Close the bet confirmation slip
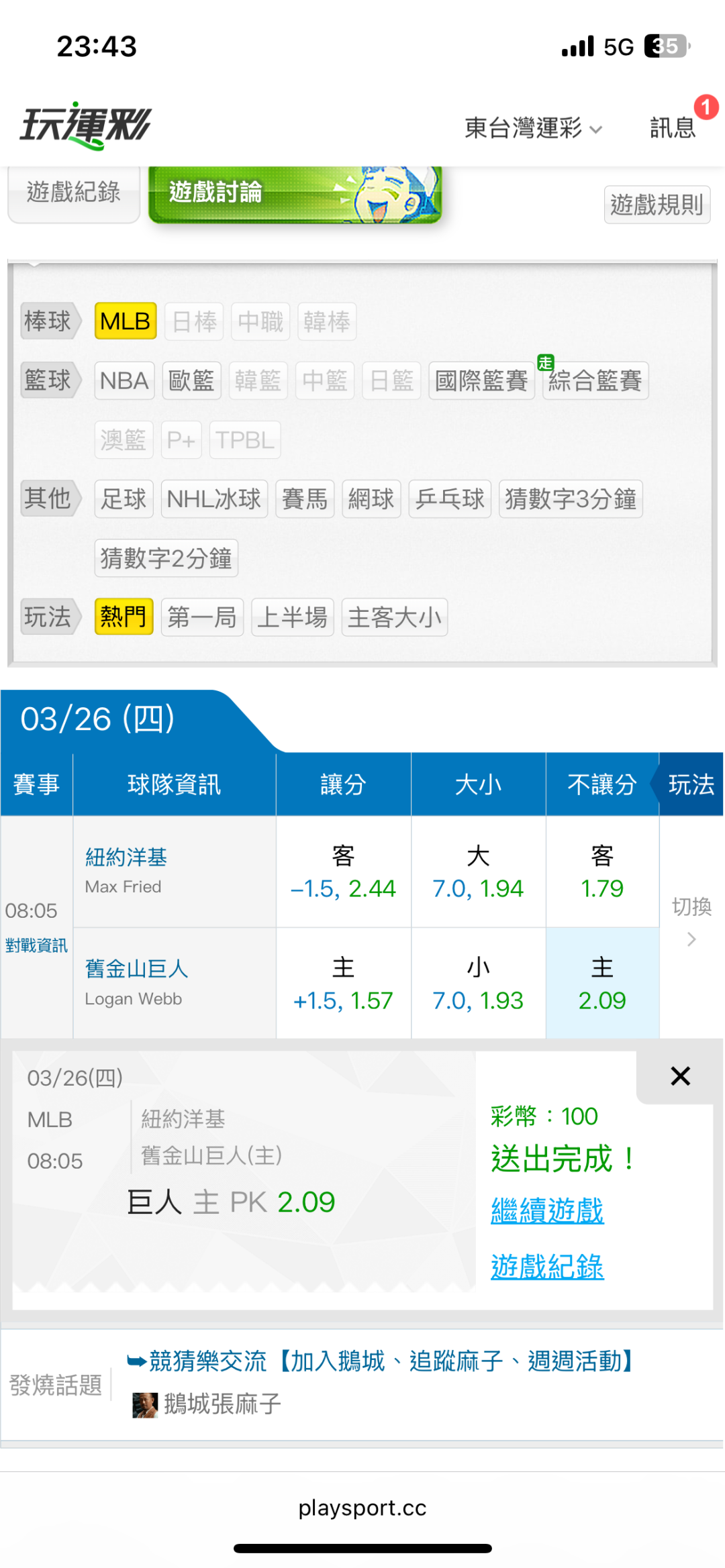 click(680, 1076)
